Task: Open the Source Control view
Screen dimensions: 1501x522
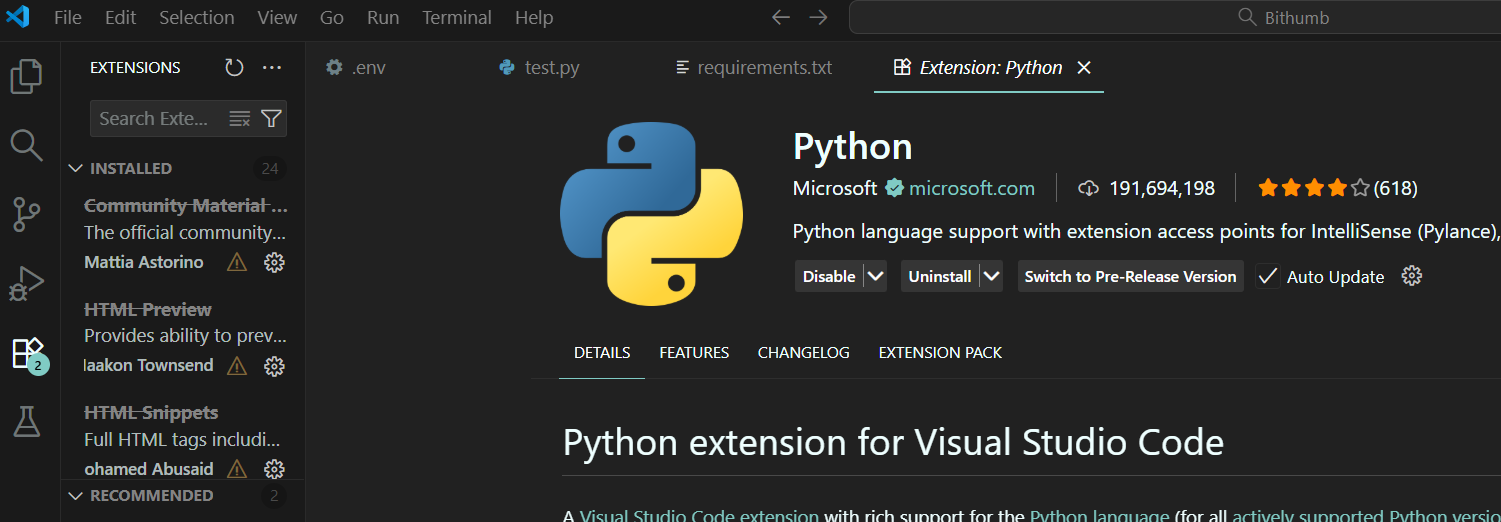Action: [27, 214]
